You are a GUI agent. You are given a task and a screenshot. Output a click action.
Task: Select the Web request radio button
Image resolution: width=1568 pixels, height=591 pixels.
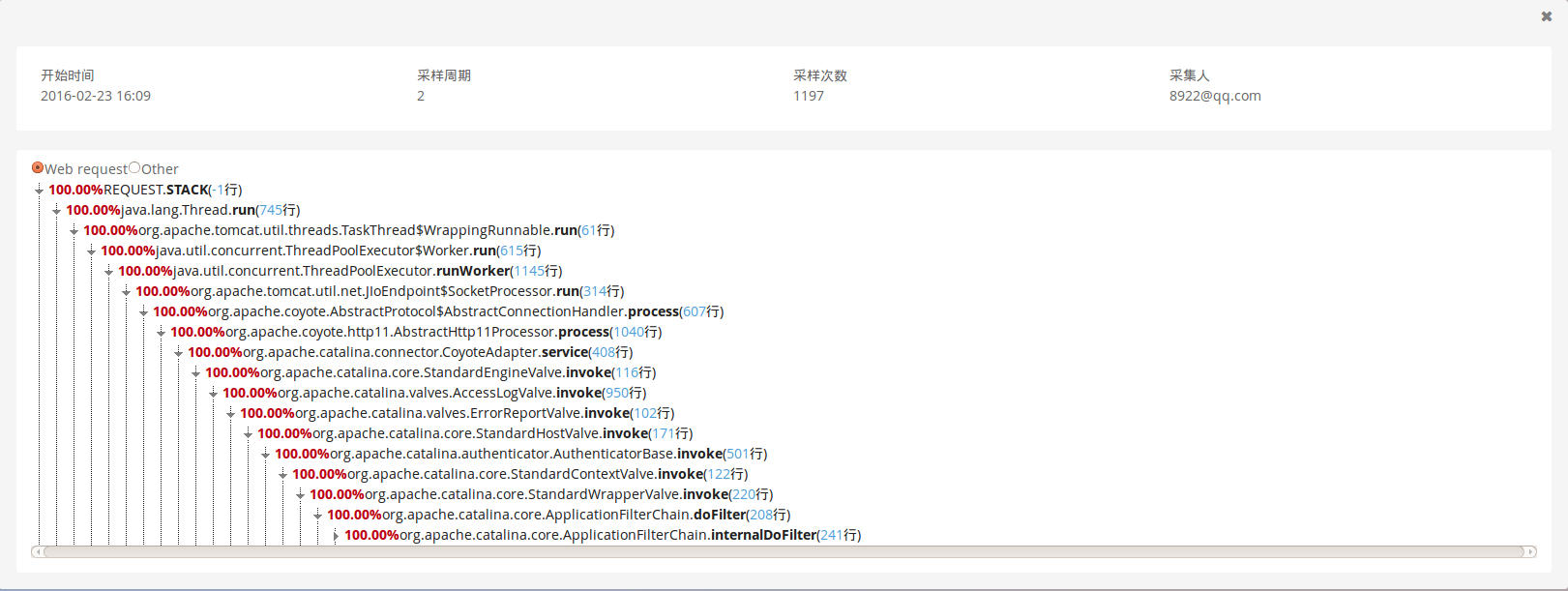click(38, 167)
